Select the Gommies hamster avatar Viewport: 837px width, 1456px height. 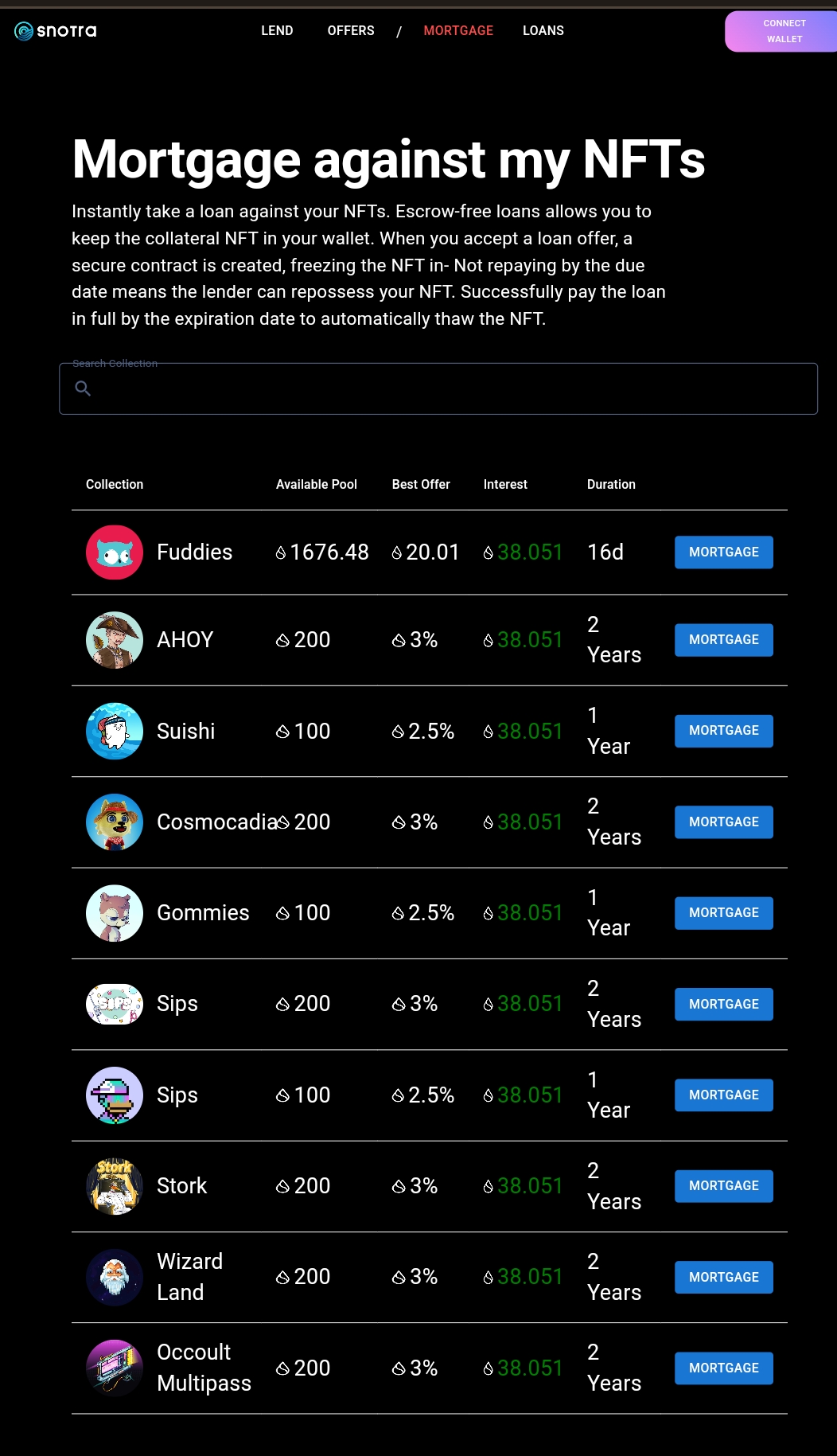pos(114,912)
